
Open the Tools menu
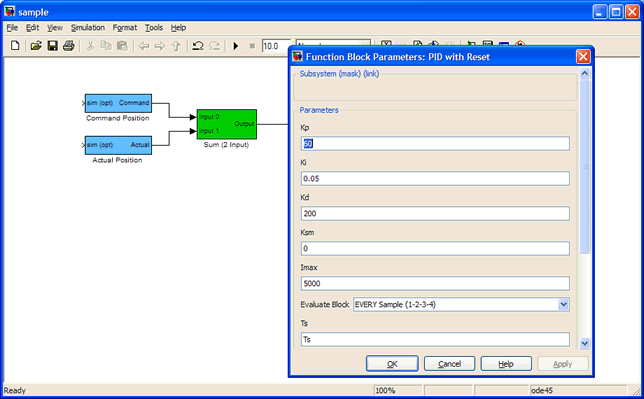tap(154, 28)
